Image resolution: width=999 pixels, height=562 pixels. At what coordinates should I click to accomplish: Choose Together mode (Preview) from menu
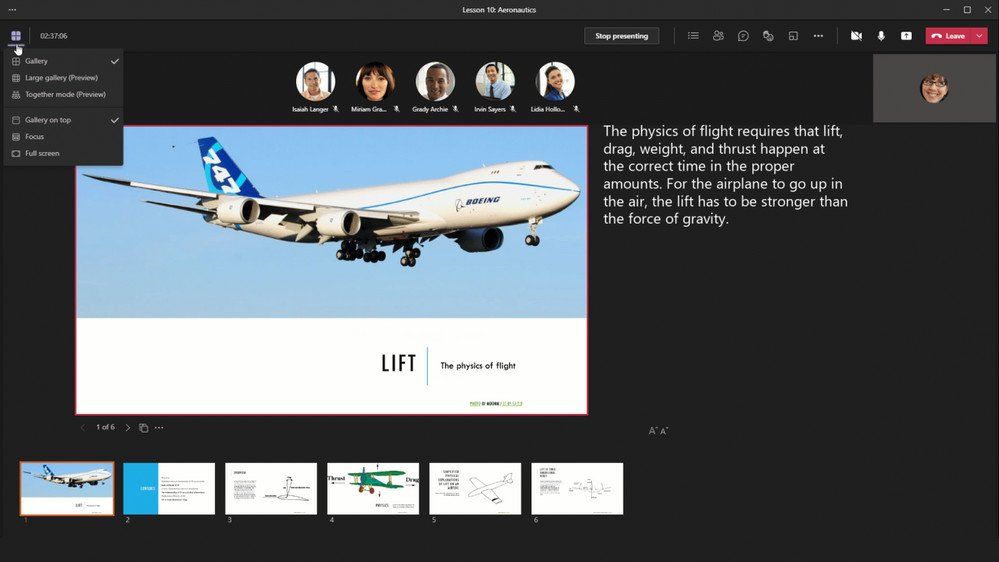click(x=64, y=94)
